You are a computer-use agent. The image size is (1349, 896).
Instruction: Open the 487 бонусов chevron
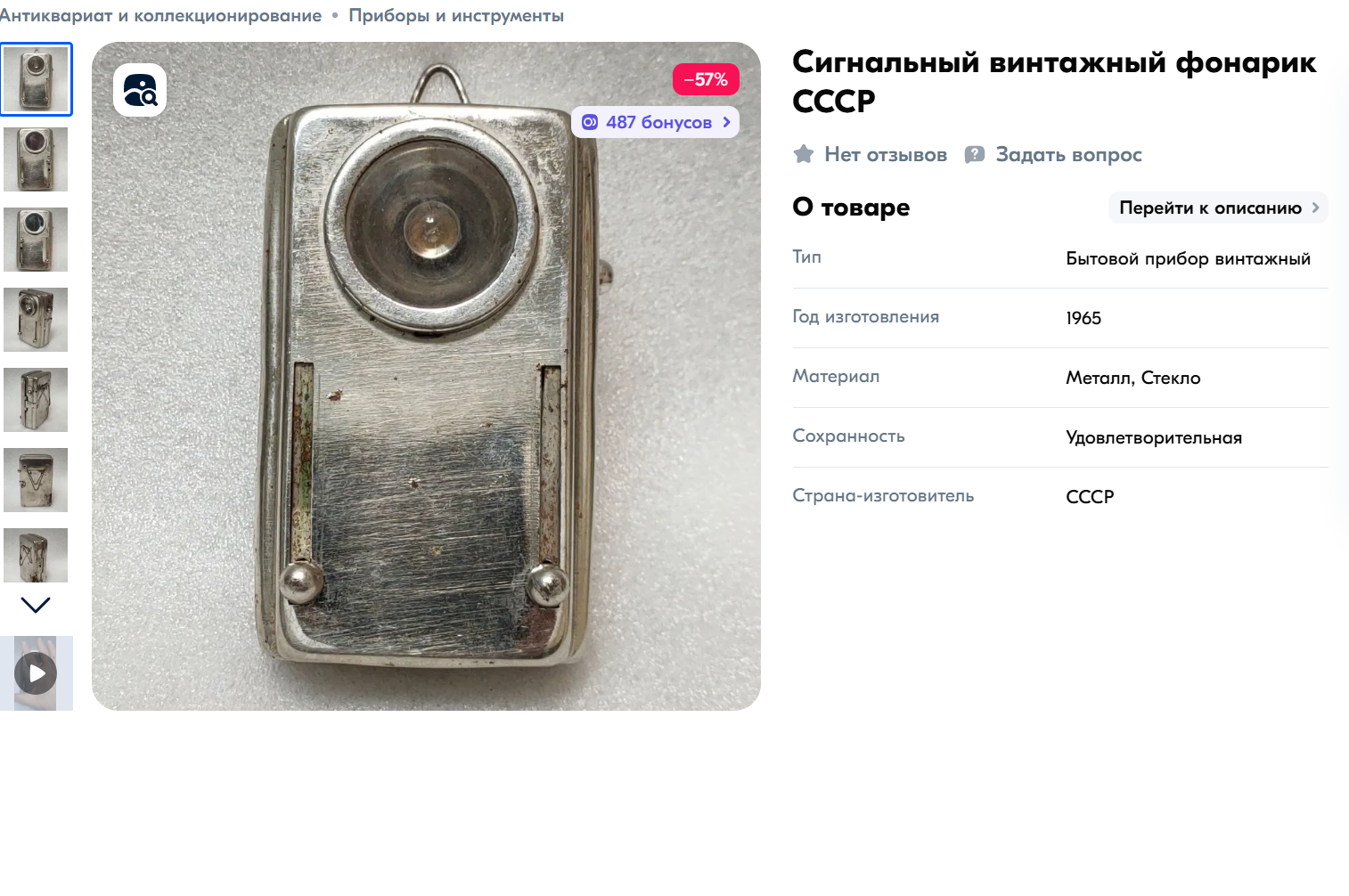(727, 122)
